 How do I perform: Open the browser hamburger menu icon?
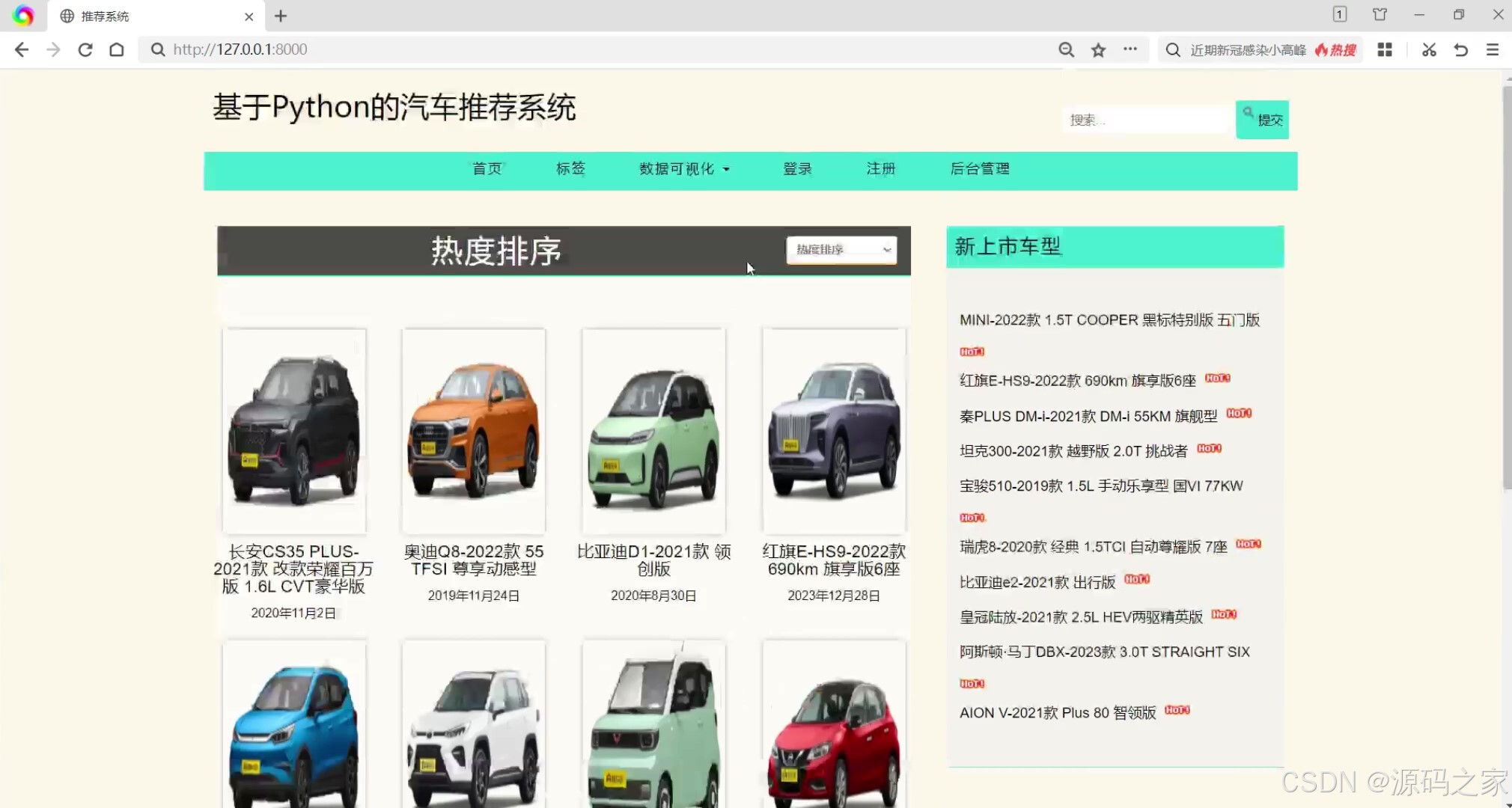[1492, 49]
